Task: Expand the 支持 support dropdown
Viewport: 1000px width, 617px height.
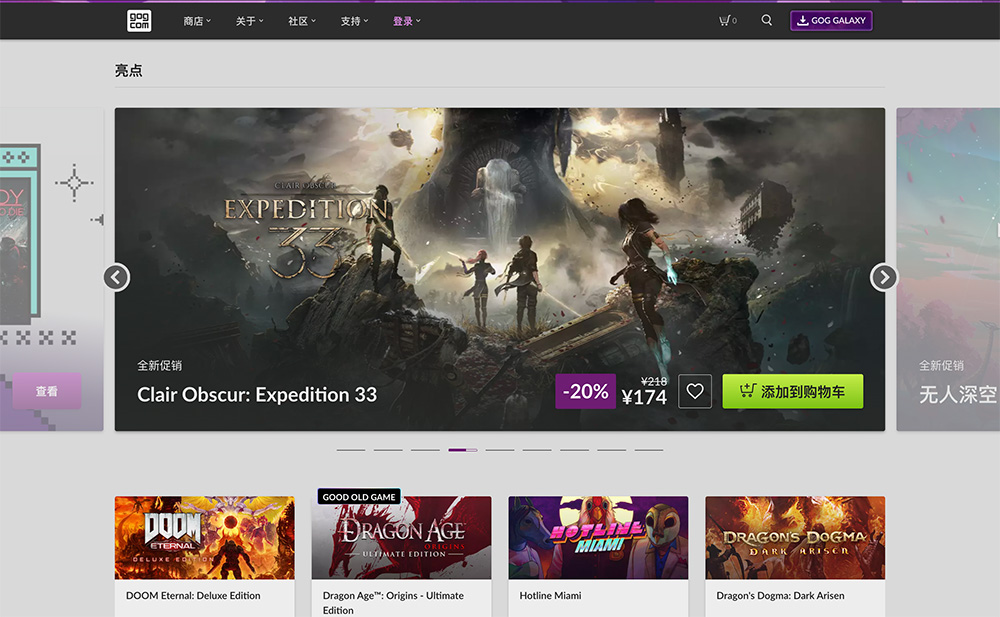Action: click(x=354, y=21)
